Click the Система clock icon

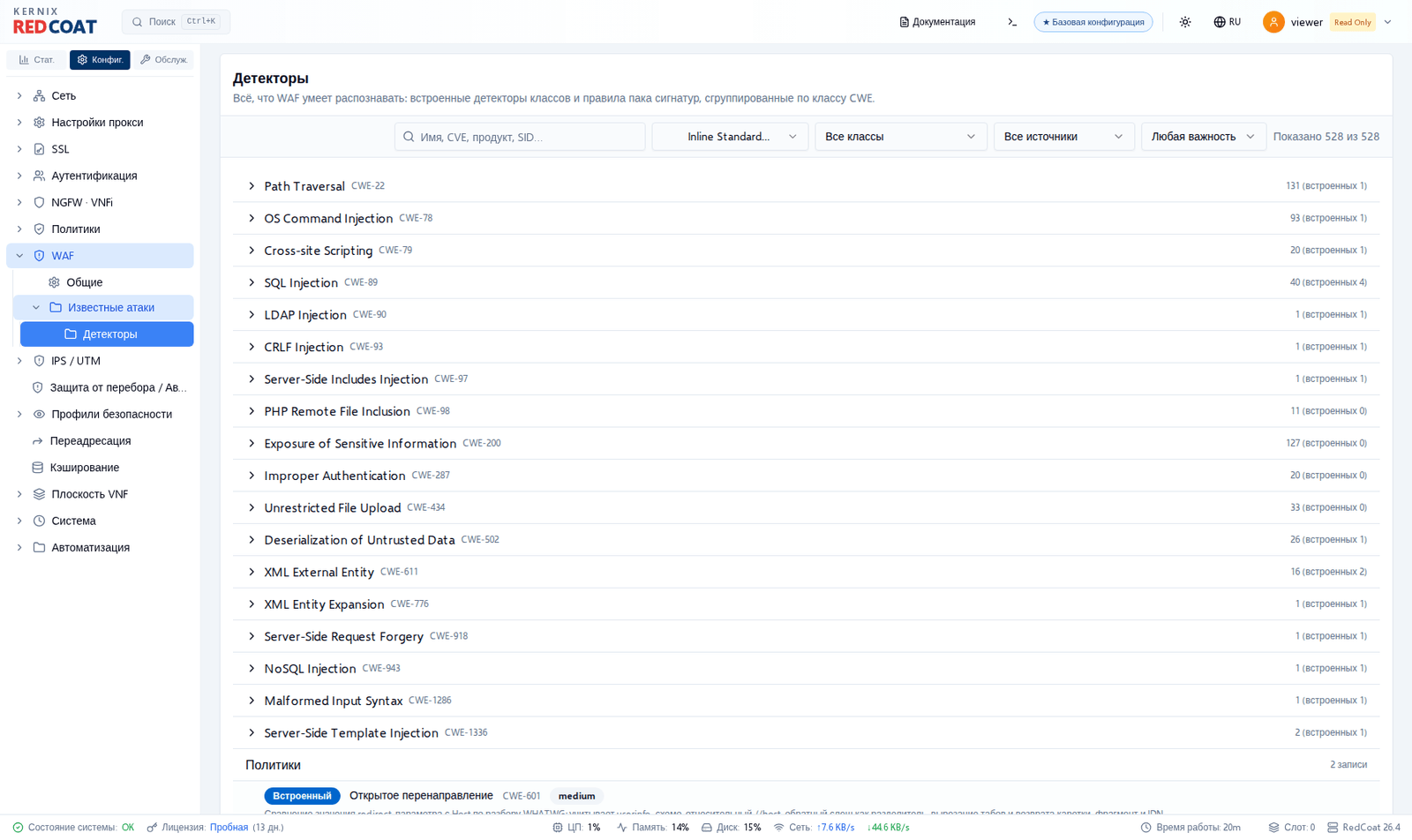pyautogui.click(x=39, y=521)
